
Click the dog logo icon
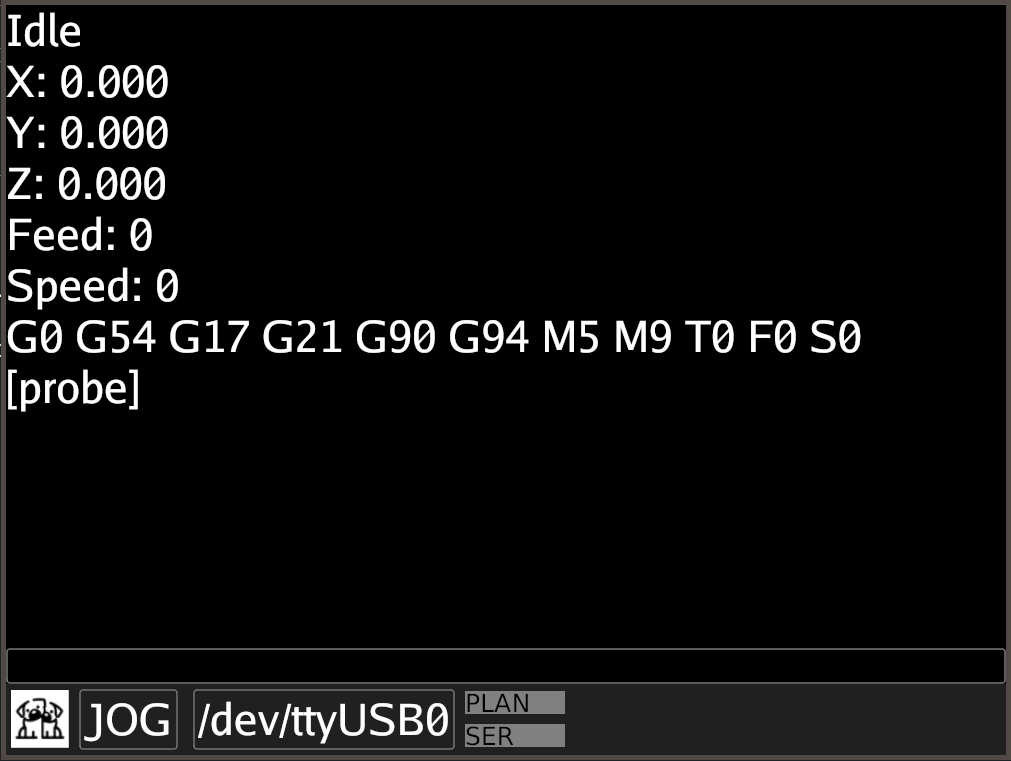[40, 719]
